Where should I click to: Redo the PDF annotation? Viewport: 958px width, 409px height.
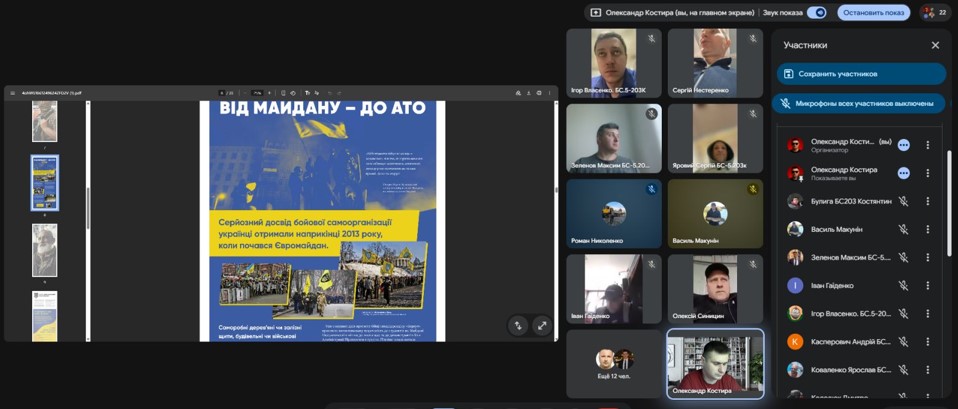339,93
